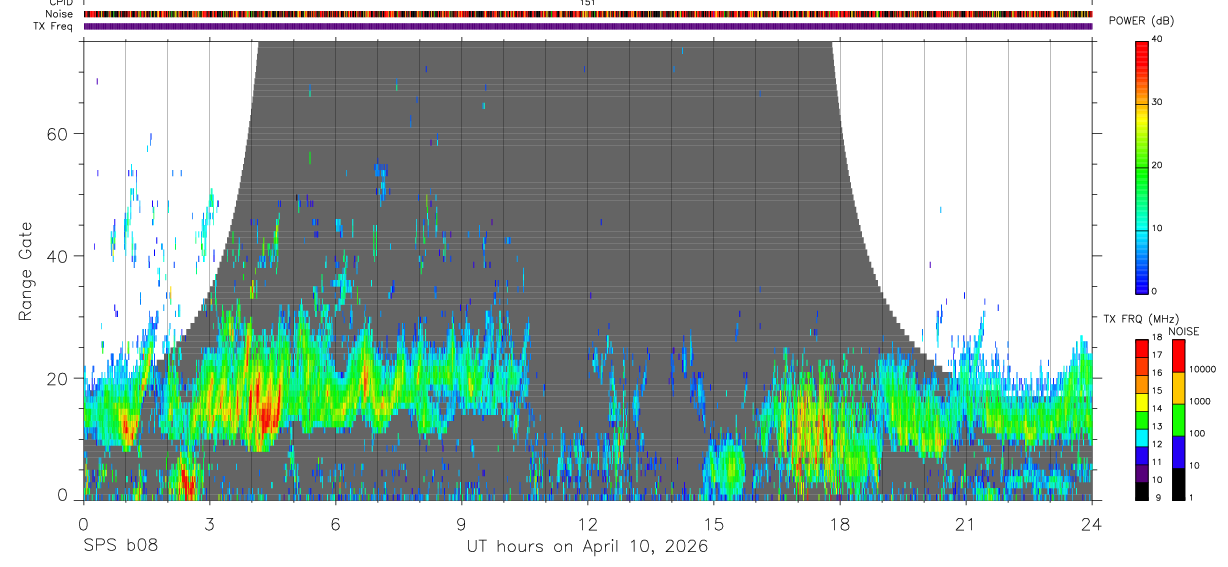Click the 15 tick on UT hours axis
Viewport: 1228px width, 567px height.
coord(714,524)
